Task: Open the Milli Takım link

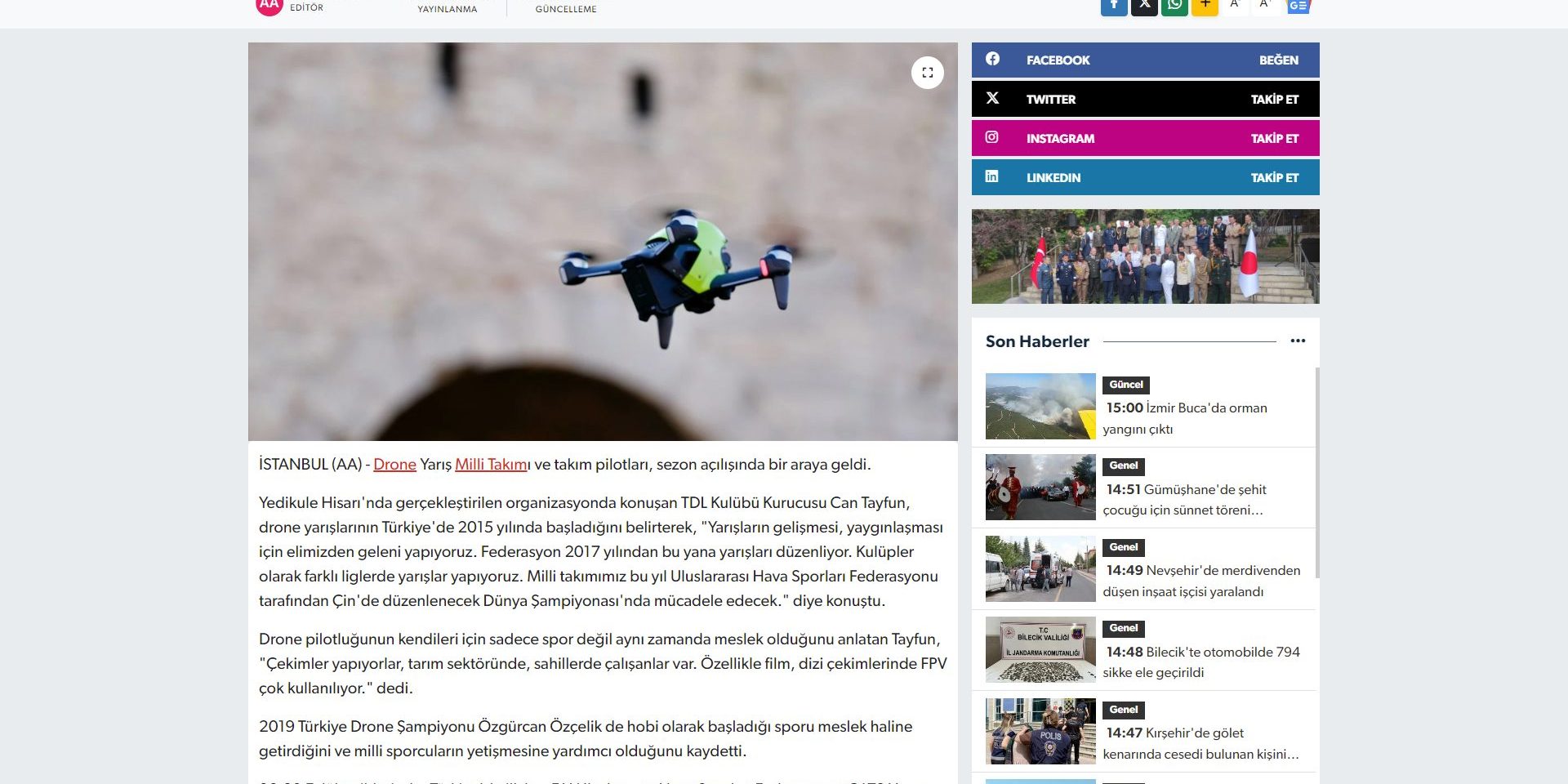Action: coord(492,465)
